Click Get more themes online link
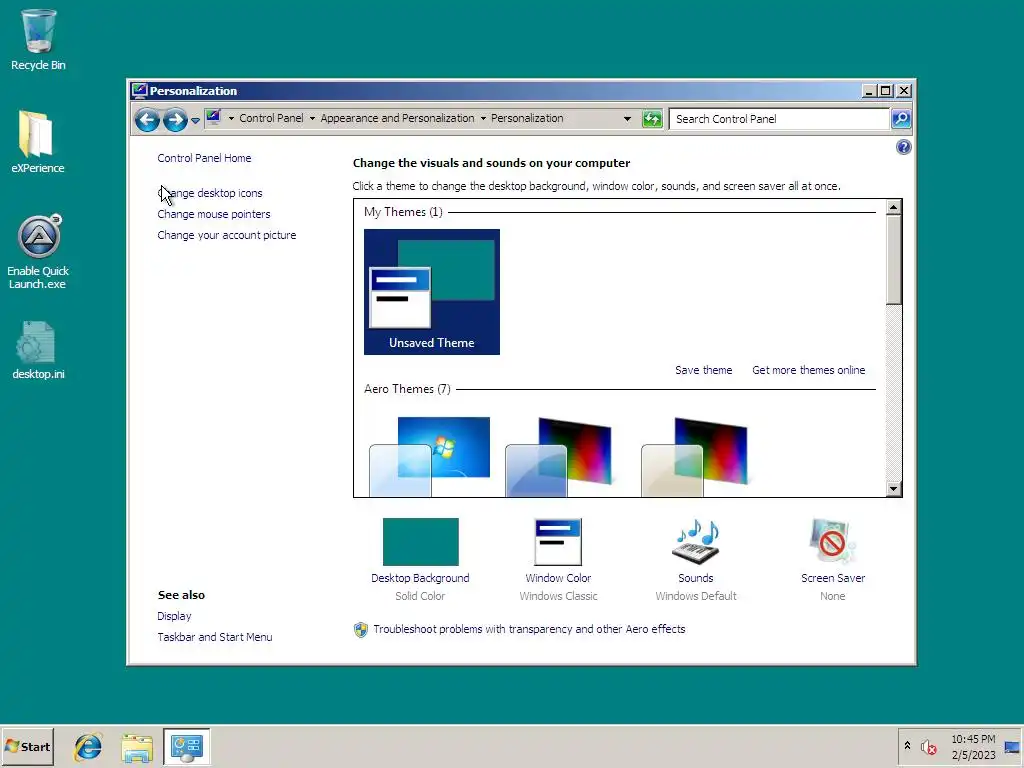 click(x=808, y=370)
